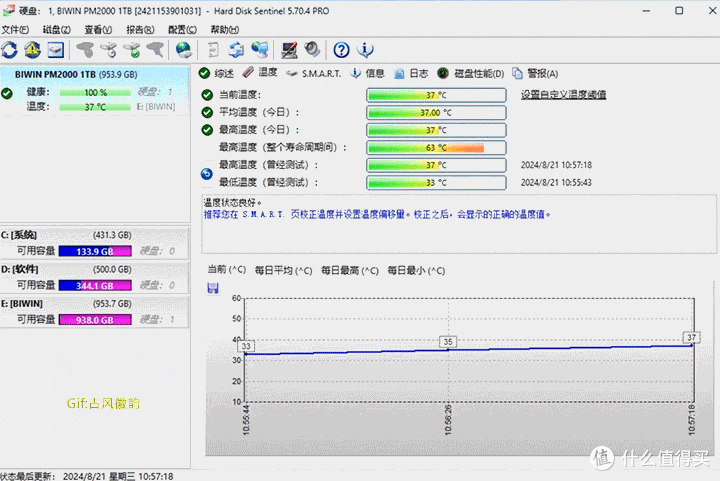Image resolution: width=720 pixels, height=481 pixels.
Task: Switch to the 信息 tab
Action: pyautogui.click(x=367, y=73)
